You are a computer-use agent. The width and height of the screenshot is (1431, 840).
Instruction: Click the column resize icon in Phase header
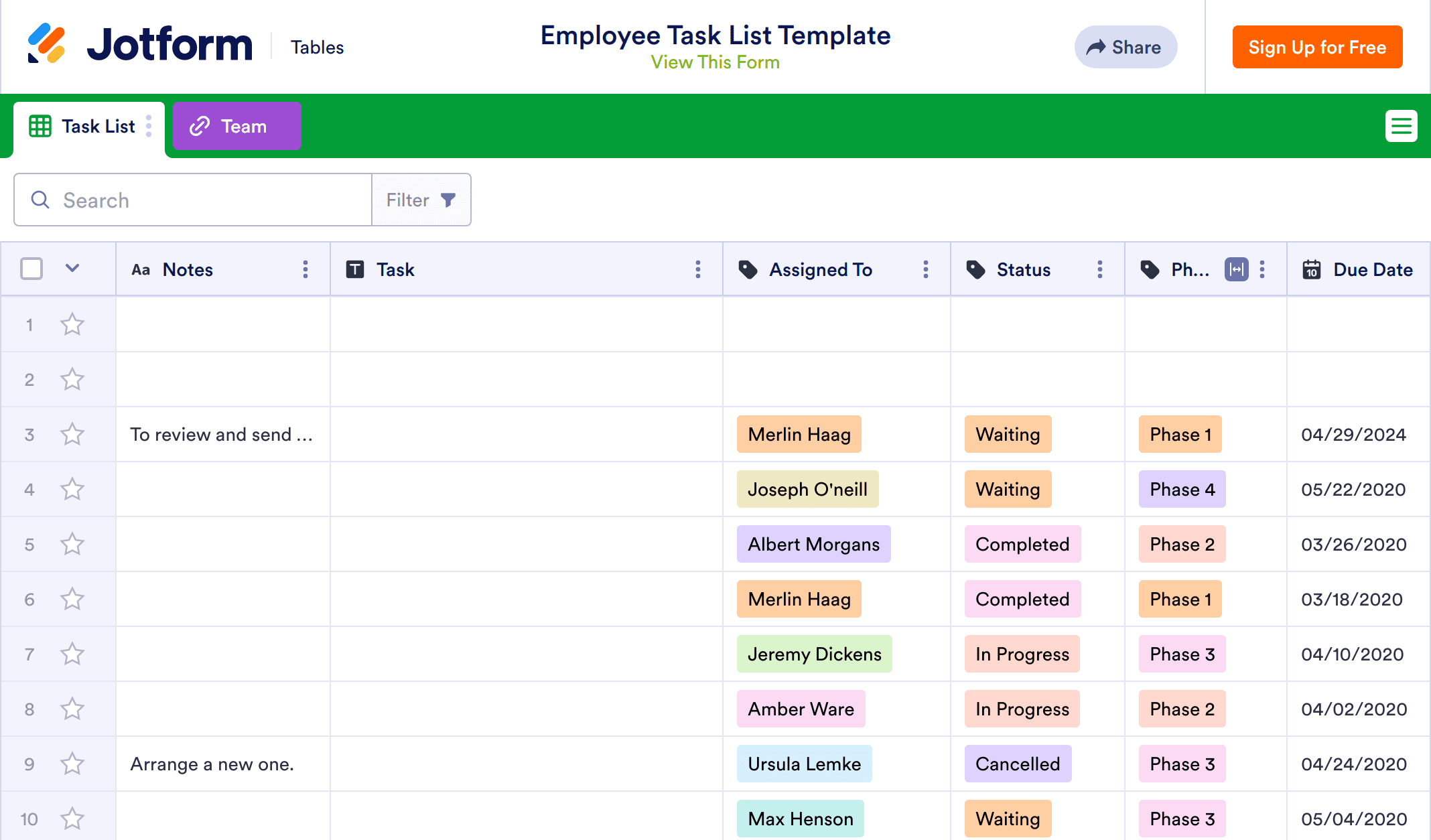1236,269
